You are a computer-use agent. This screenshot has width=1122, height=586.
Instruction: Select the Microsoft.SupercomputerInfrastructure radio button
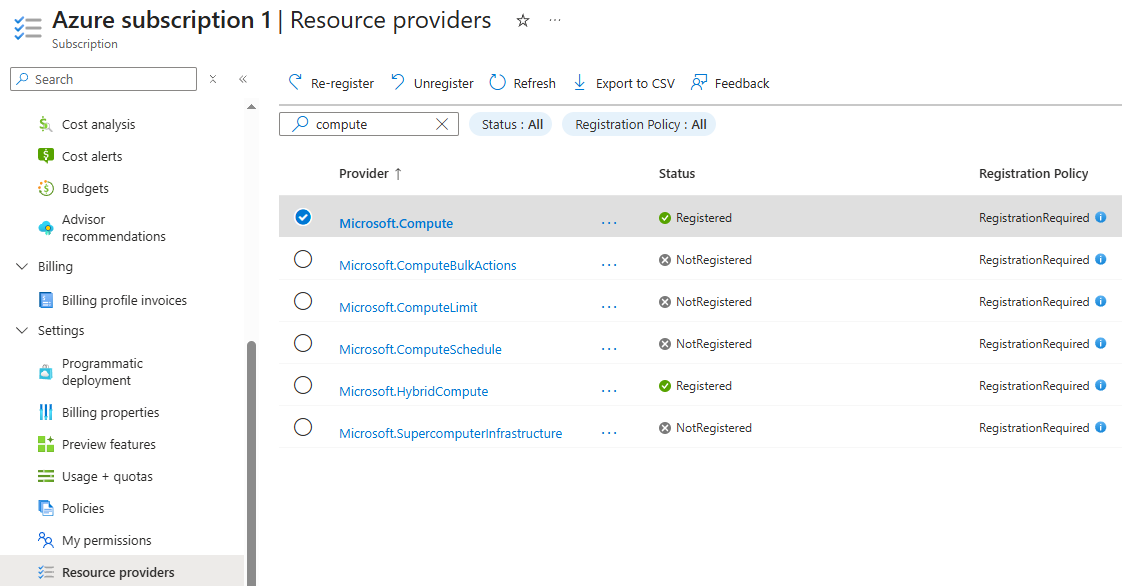[x=303, y=427]
